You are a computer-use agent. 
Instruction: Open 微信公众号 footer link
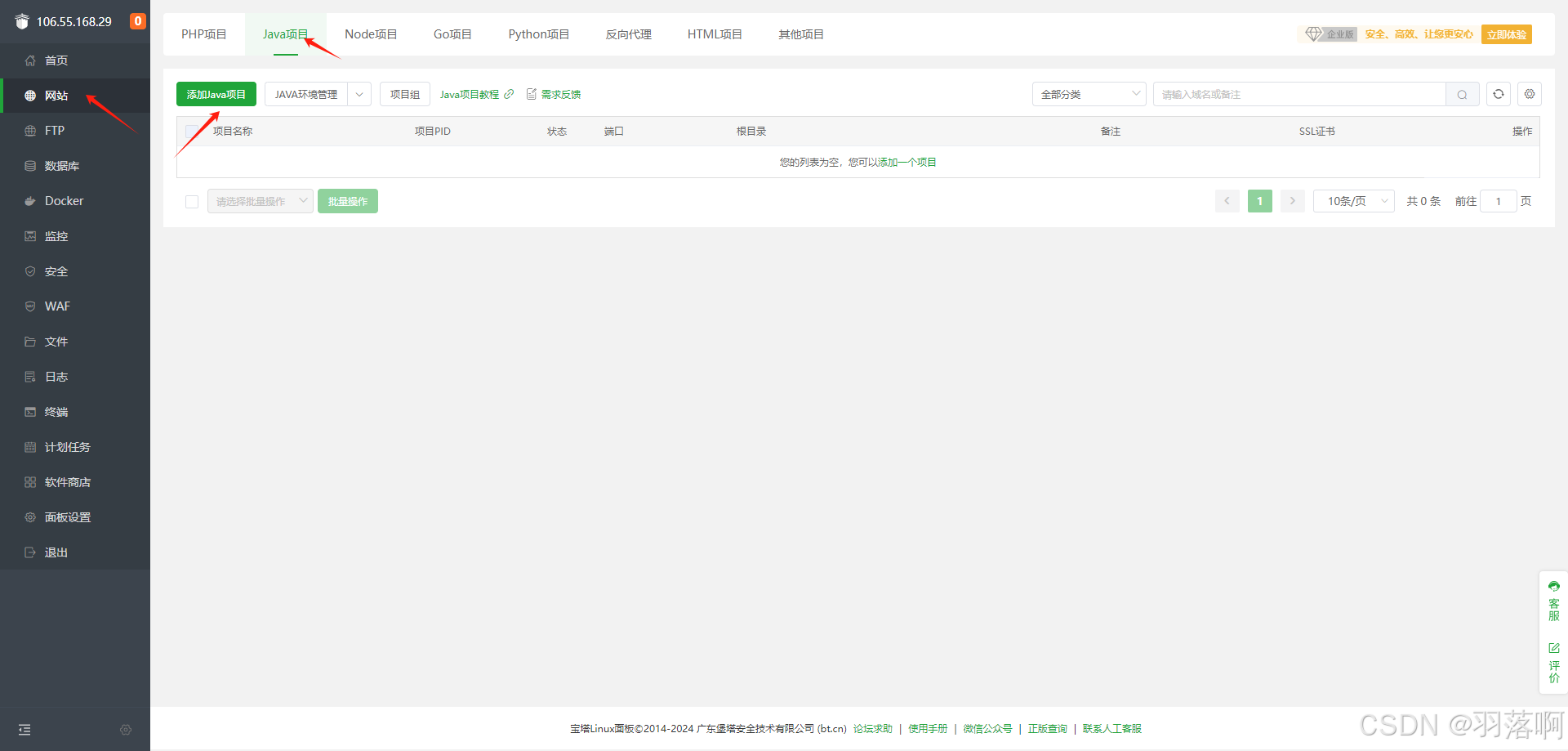[x=987, y=728]
